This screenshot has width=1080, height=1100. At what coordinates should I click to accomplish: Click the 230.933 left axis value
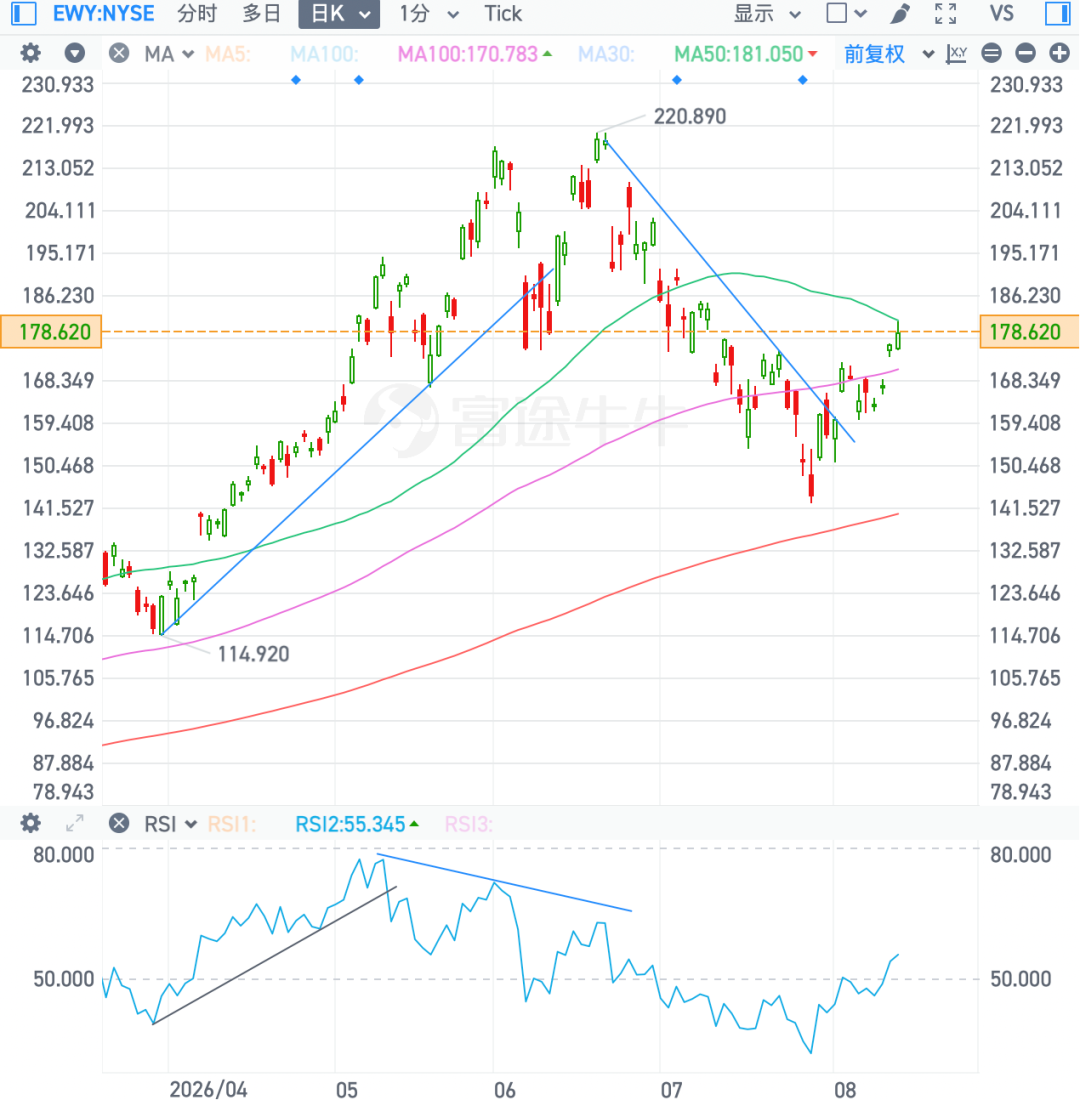(x=58, y=85)
